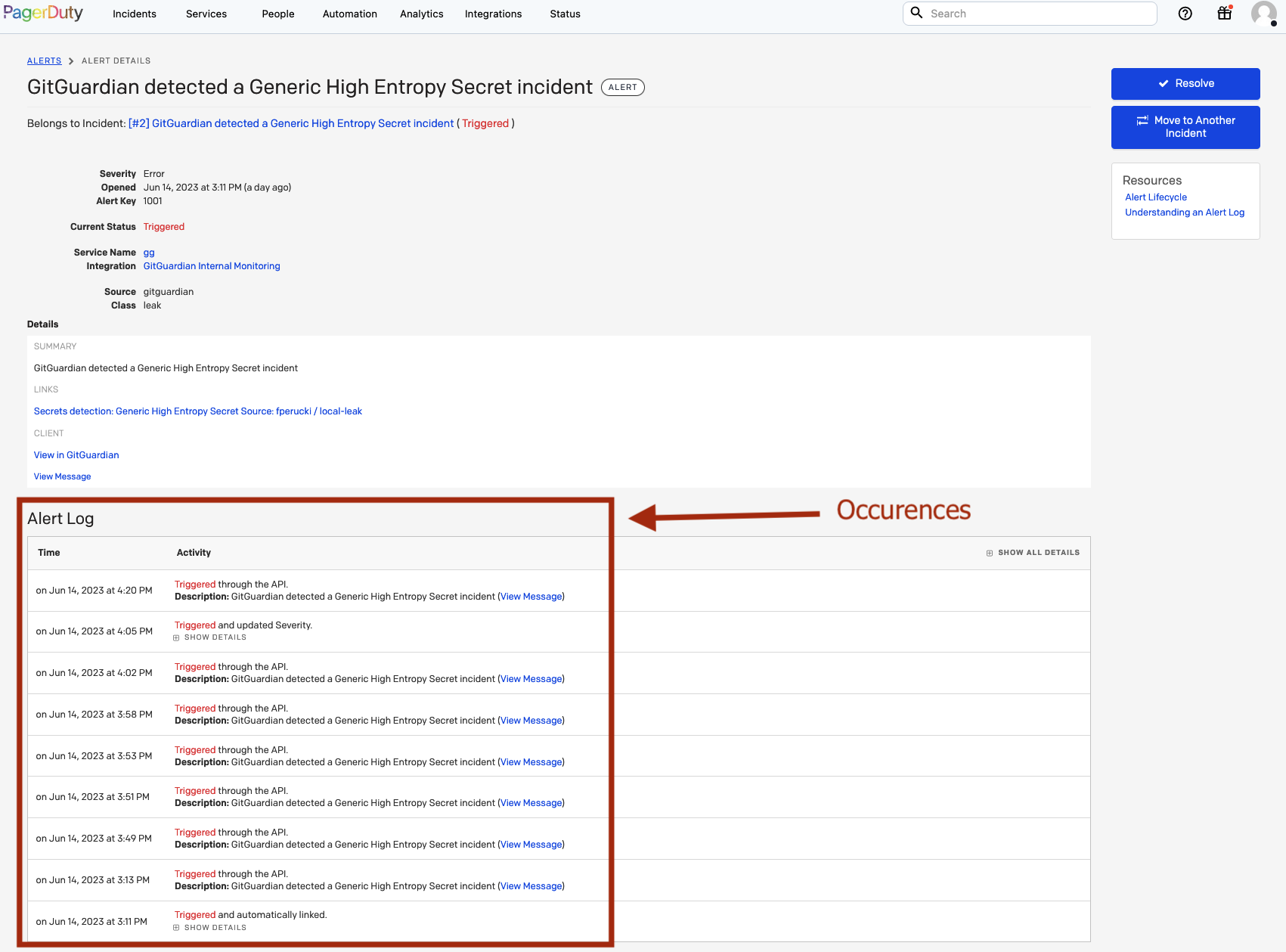Open View Message for 4:20 PM entry
Screen dimensions: 1286x952
coord(531,597)
